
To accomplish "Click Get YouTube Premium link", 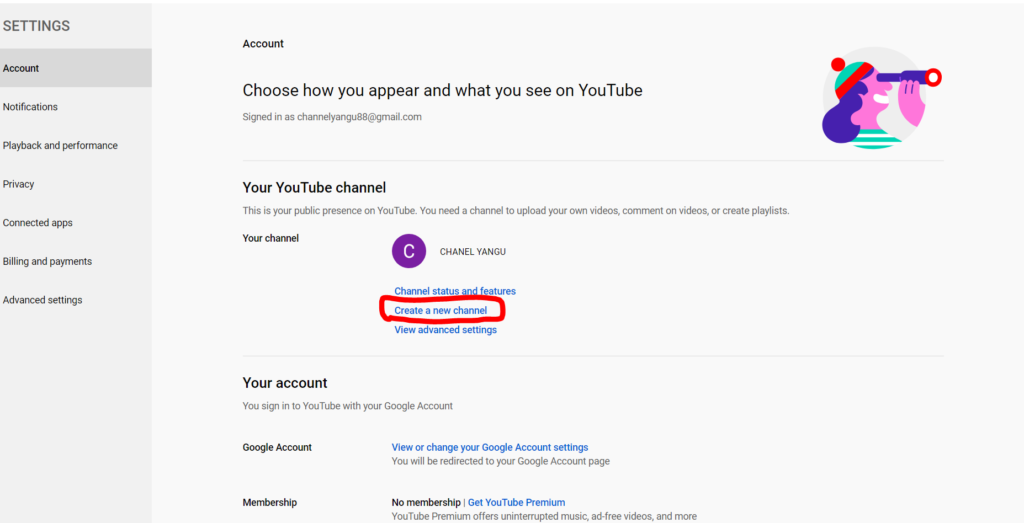I will (x=517, y=502).
